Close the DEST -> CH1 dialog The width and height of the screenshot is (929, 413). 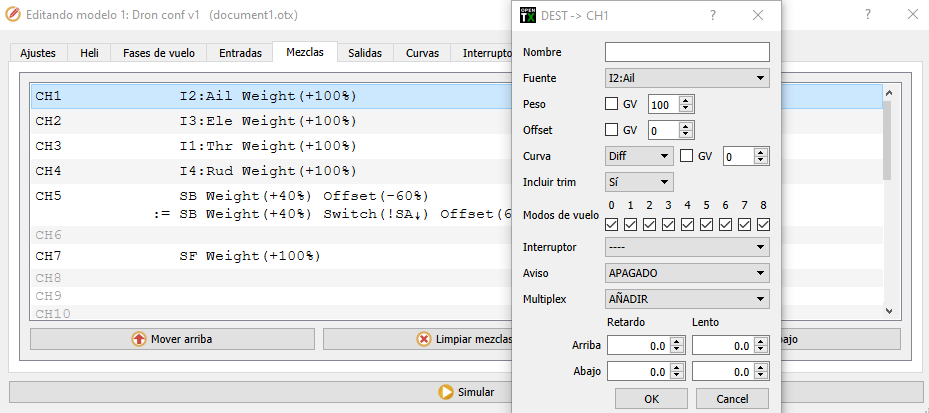(x=758, y=16)
